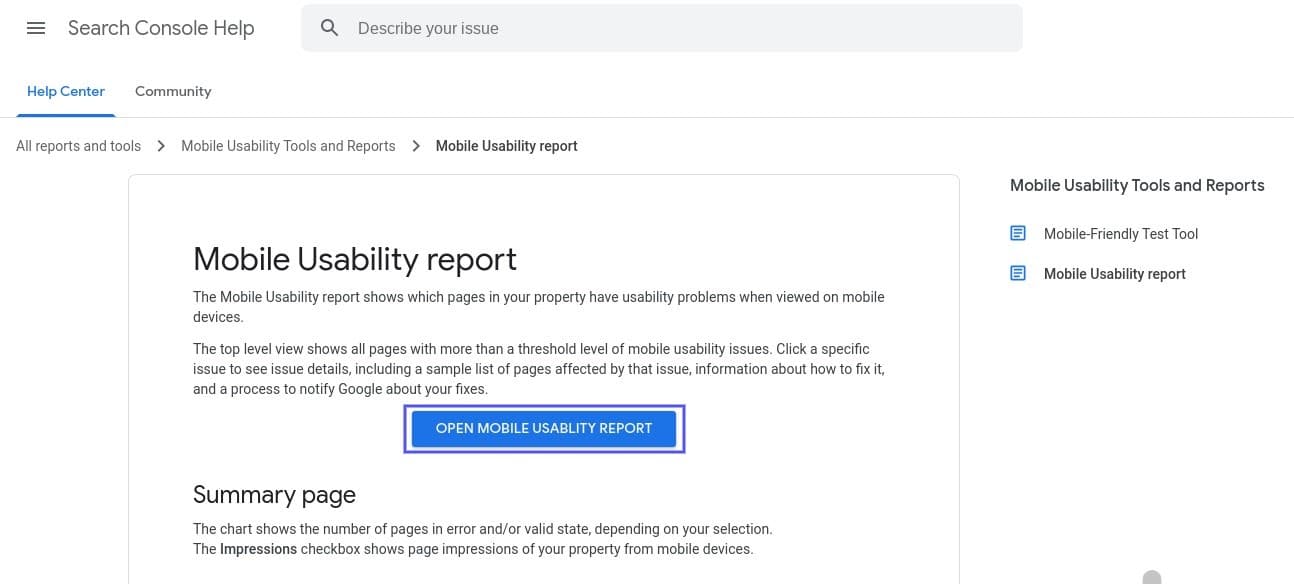Open the All reports and tools breadcrumb
Screen dimensions: 1294x584
(78, 145)
